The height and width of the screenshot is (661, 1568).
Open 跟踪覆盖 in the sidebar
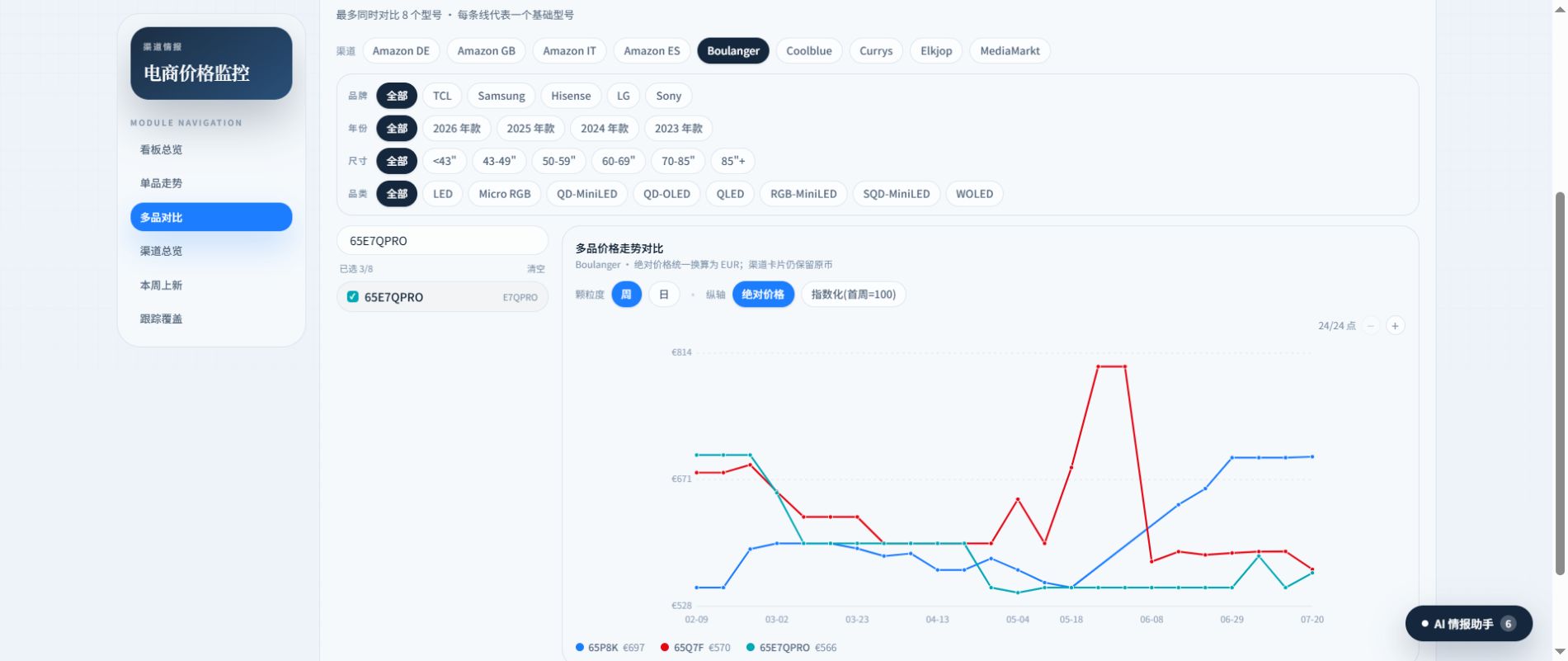[211, 319]
